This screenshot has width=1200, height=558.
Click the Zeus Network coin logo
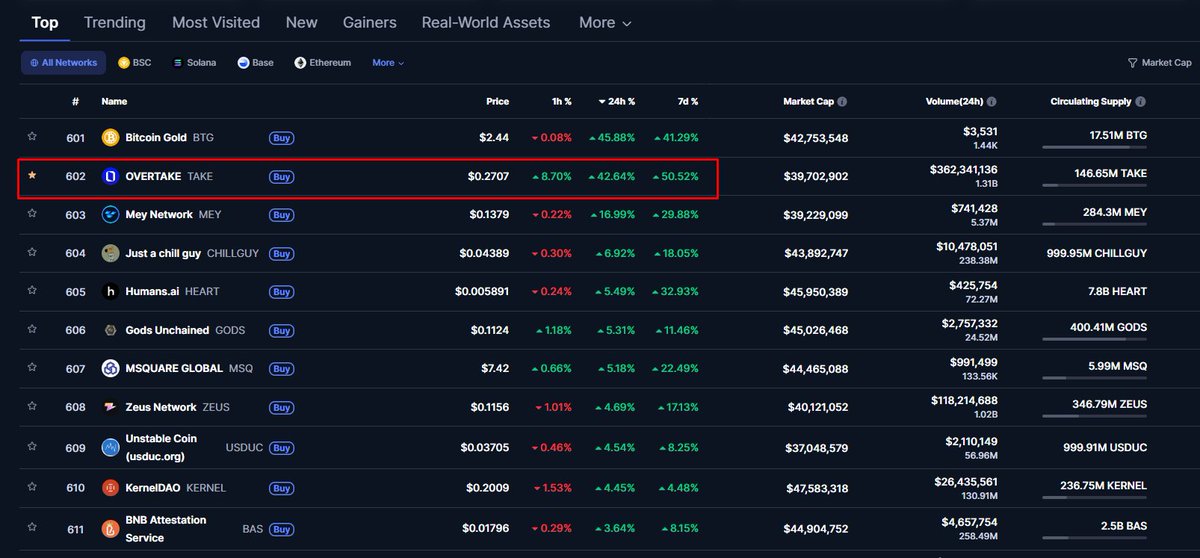click(110, 407)
